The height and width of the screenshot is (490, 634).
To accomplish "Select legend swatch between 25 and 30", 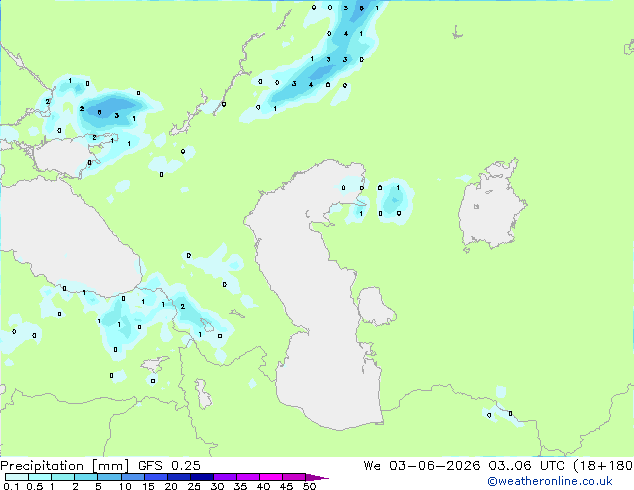I will 201,477.
